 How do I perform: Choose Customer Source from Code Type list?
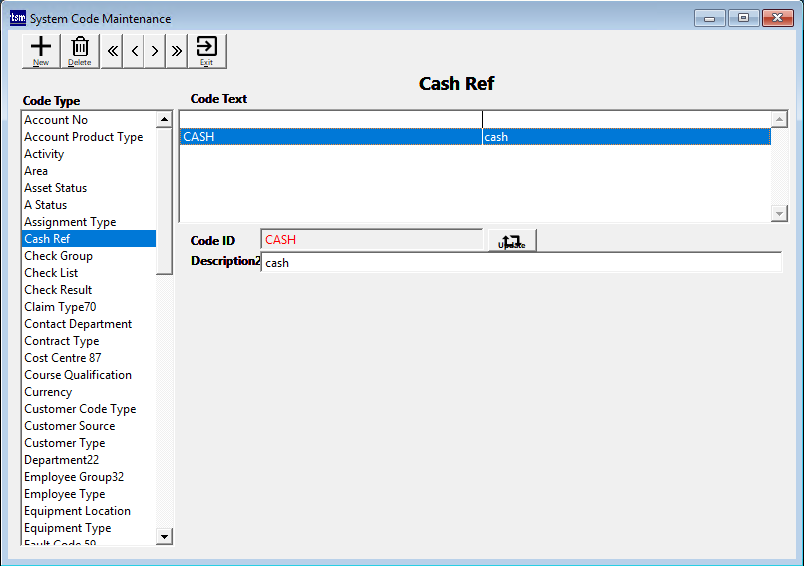click(x=70, y=426)
